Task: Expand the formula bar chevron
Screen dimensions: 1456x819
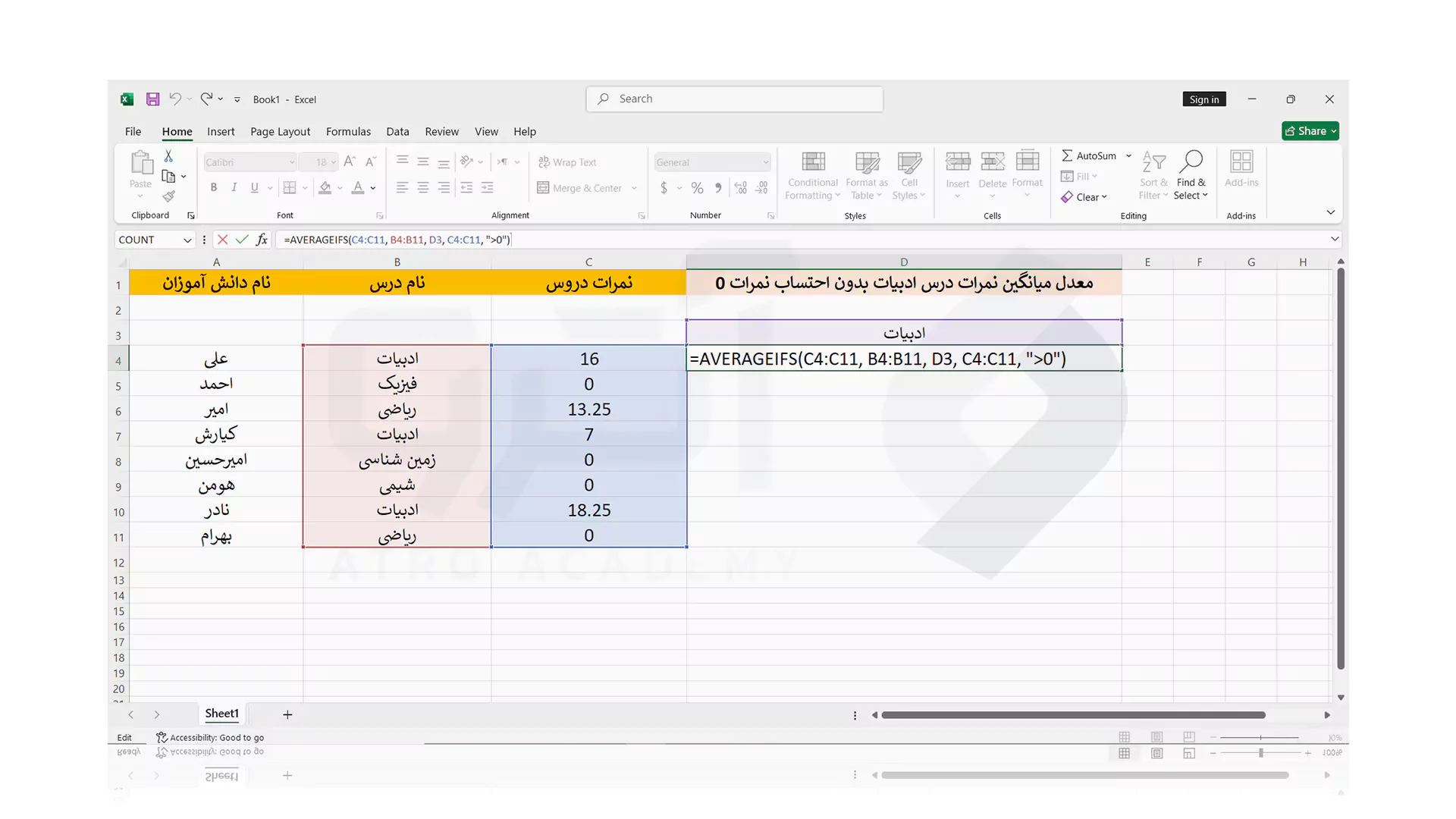Action: [1335, 240]
